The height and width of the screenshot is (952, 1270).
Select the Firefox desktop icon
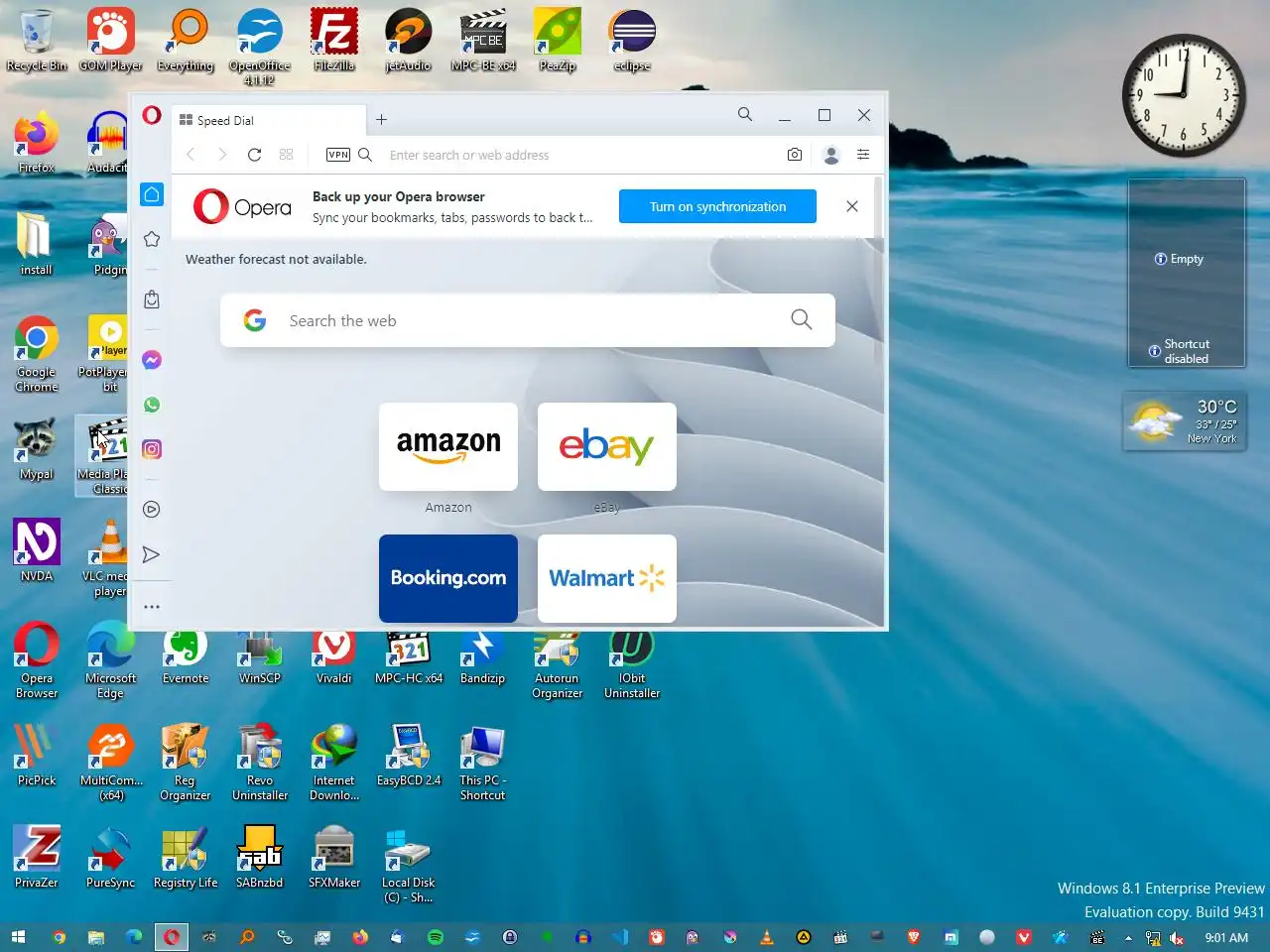37,144
